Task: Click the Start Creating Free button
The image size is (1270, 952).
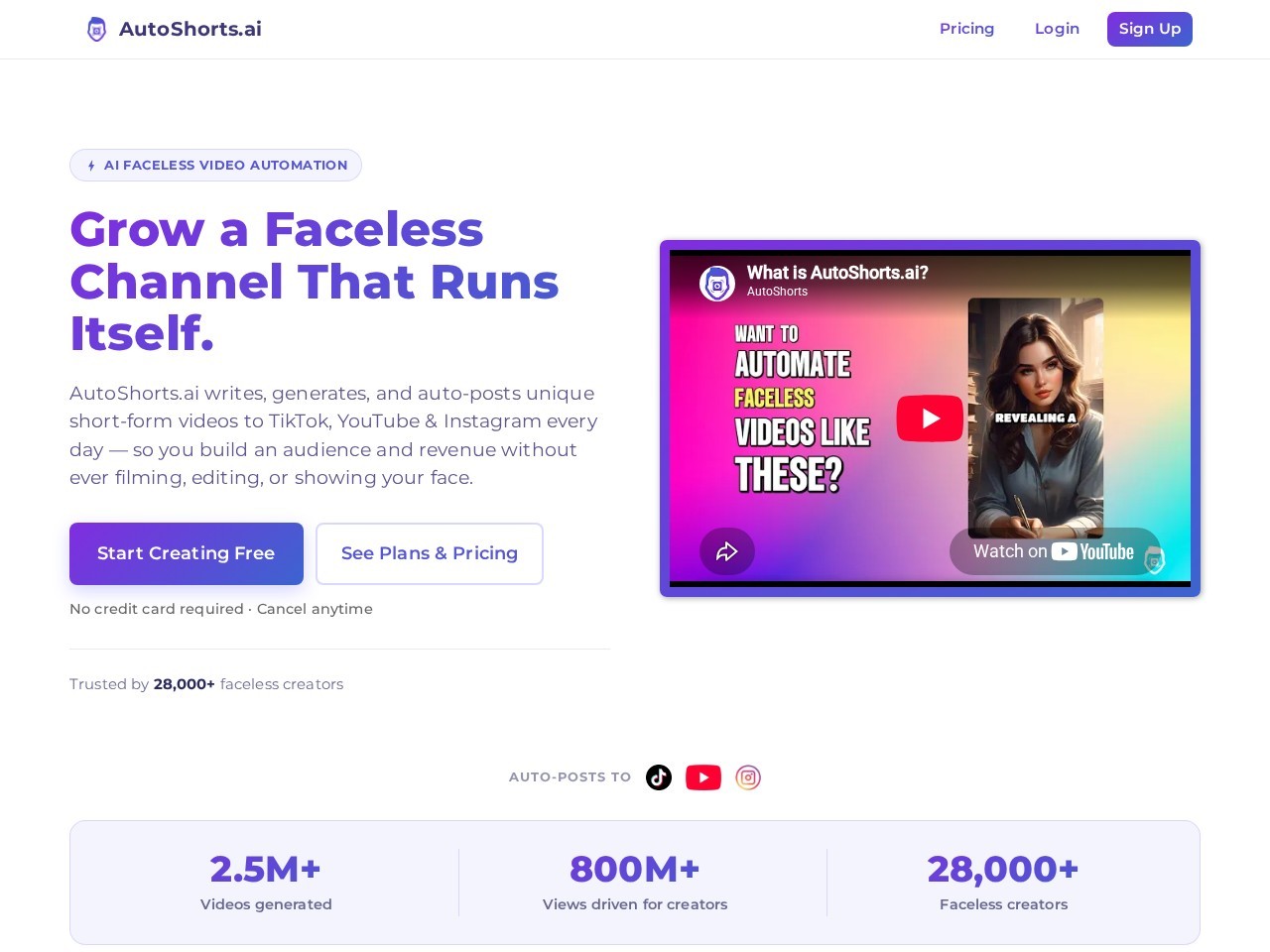Action: point(187,553)
